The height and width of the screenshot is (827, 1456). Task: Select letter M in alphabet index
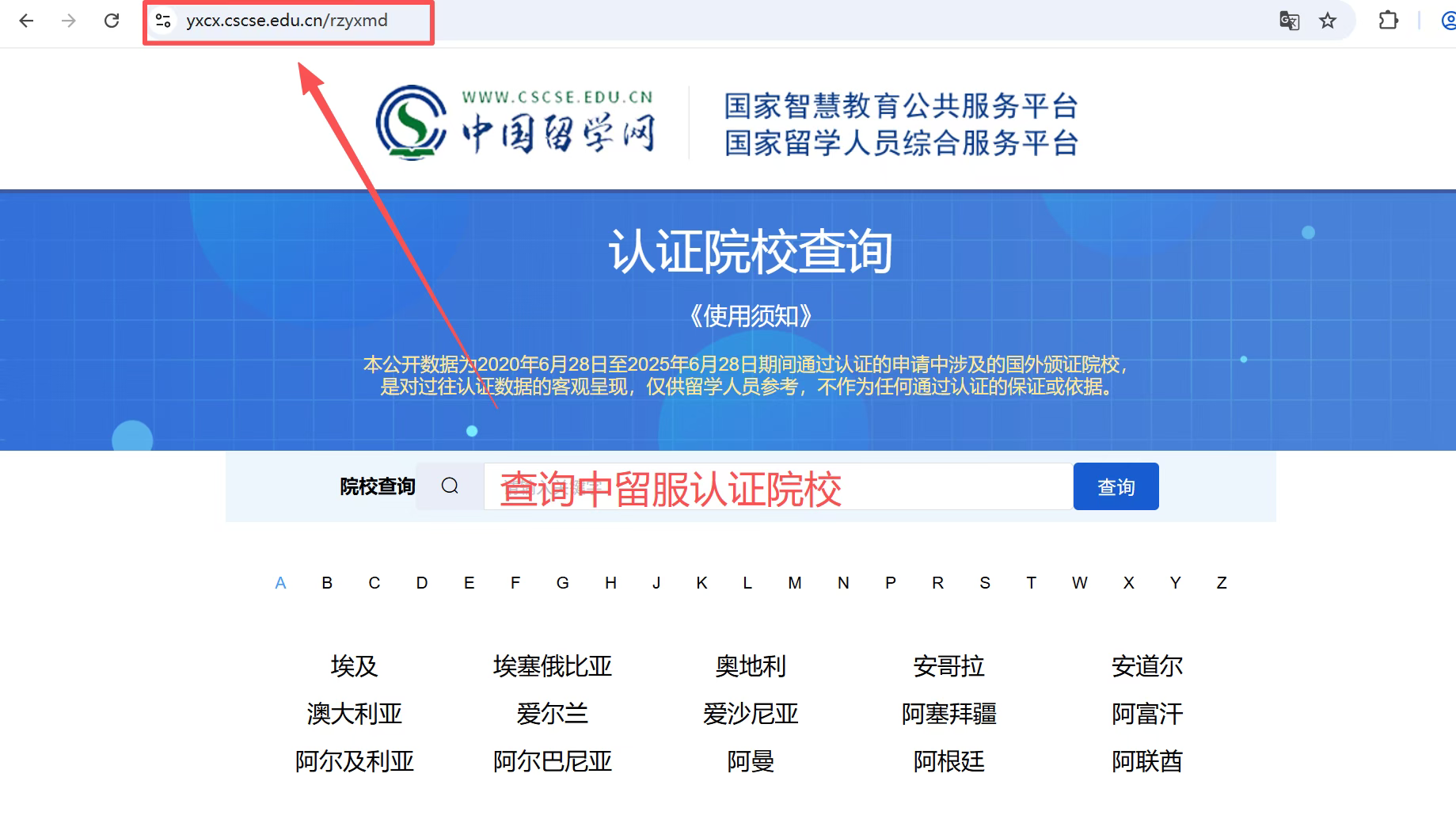794,583
